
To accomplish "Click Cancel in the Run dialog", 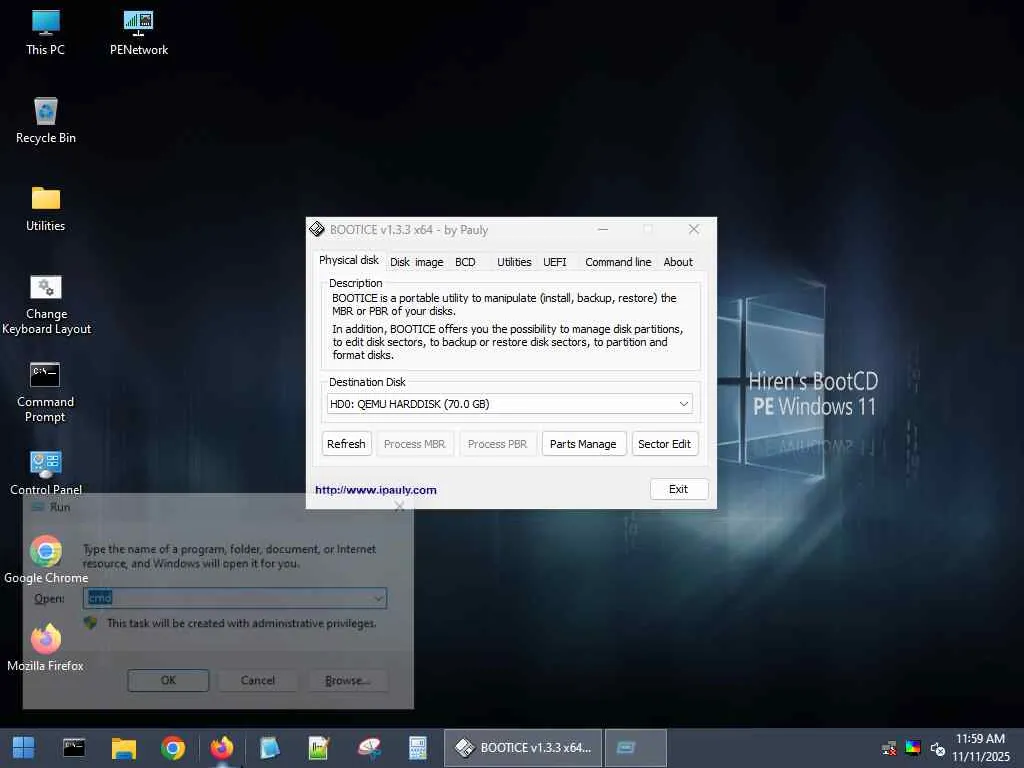I will click(x=257, y=680).
